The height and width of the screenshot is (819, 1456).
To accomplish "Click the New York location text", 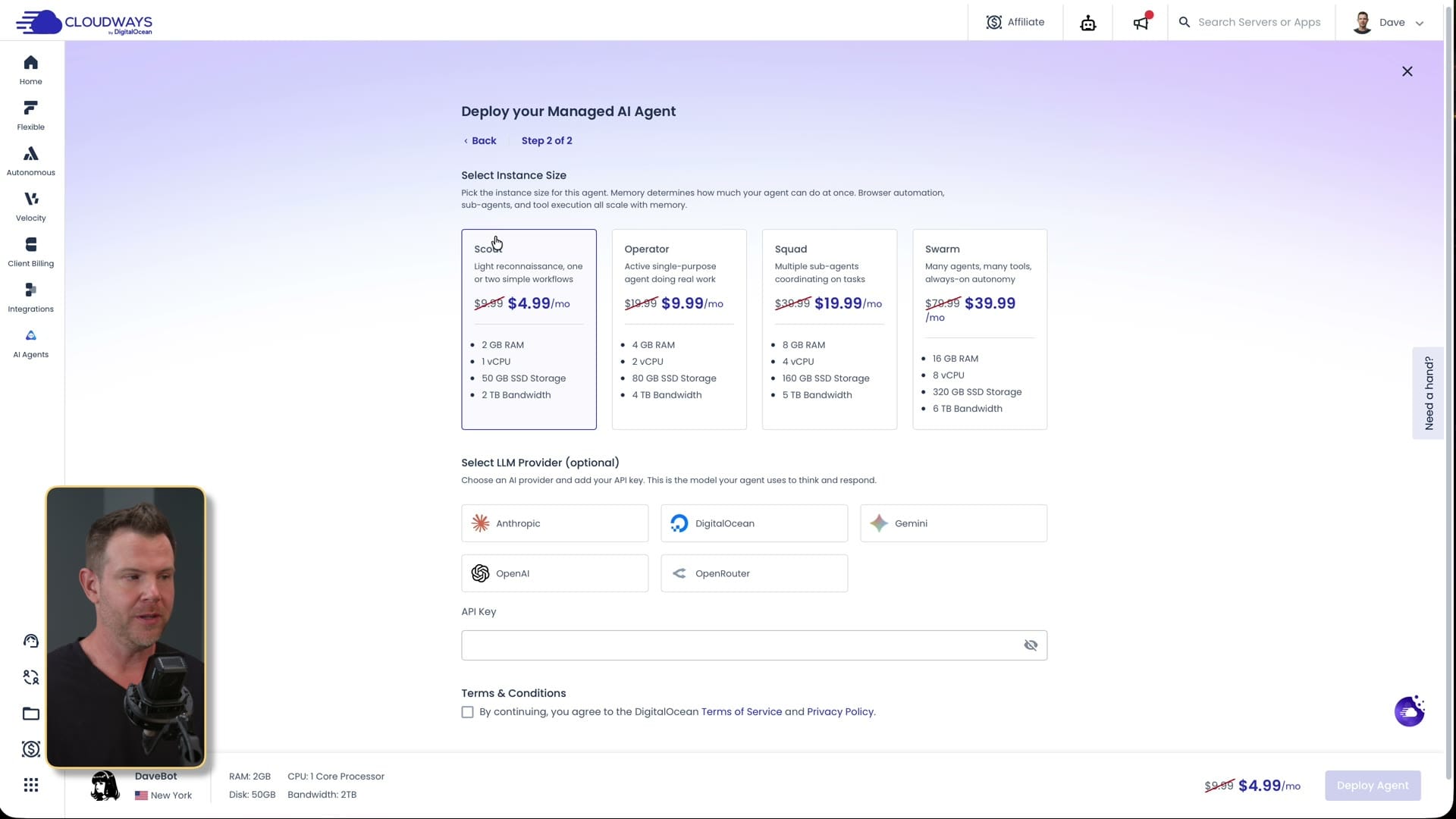I will point(171,795).
